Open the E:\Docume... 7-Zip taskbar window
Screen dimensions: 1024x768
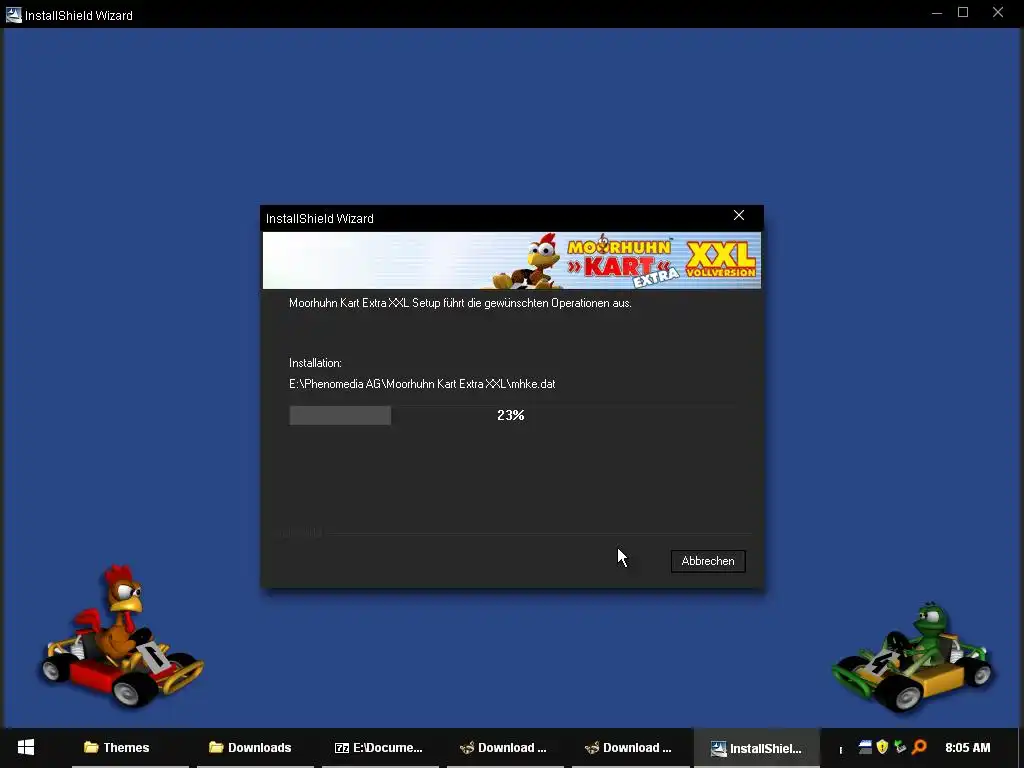point(379,748)
